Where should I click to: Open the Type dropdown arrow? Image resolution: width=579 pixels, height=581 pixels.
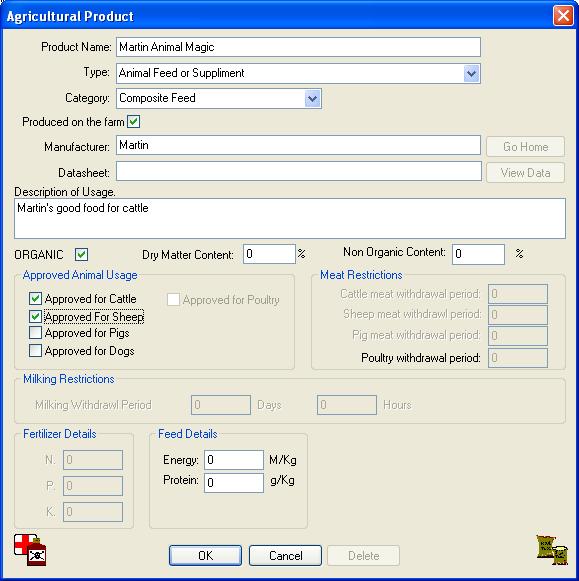pos(472,73)
